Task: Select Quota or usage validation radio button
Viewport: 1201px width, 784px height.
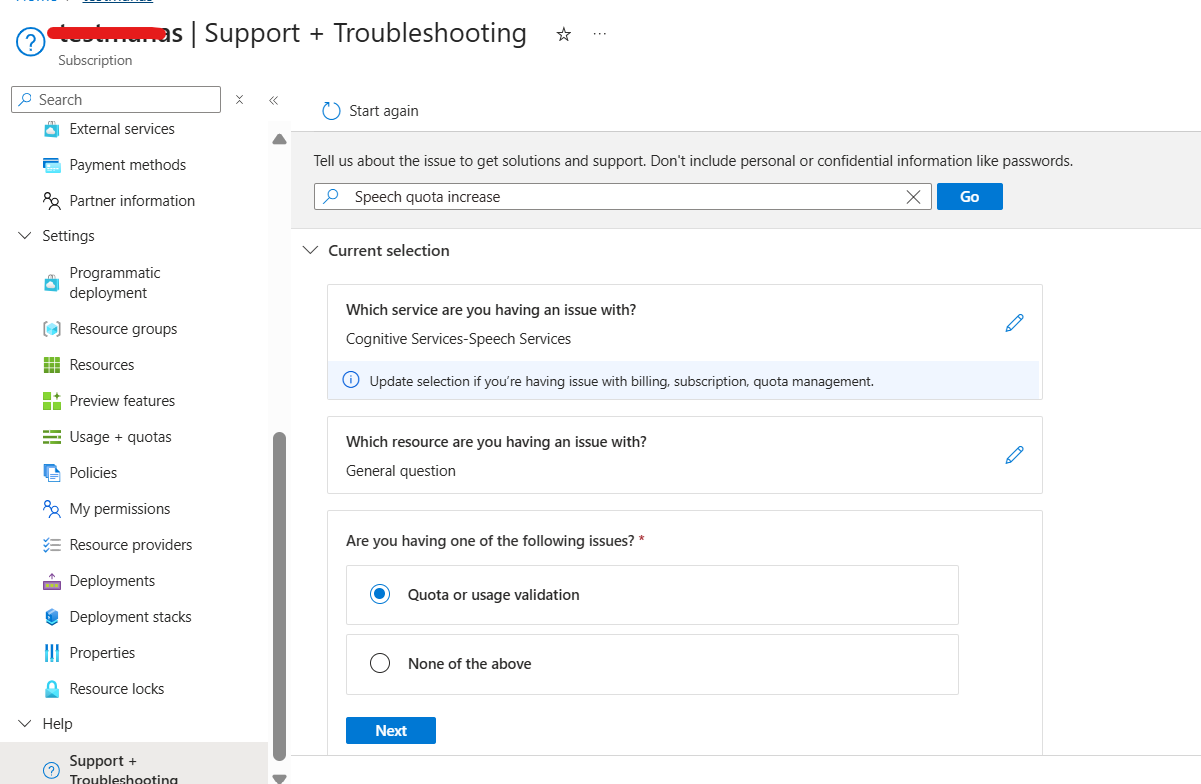Action: click(x=380, y=594)
